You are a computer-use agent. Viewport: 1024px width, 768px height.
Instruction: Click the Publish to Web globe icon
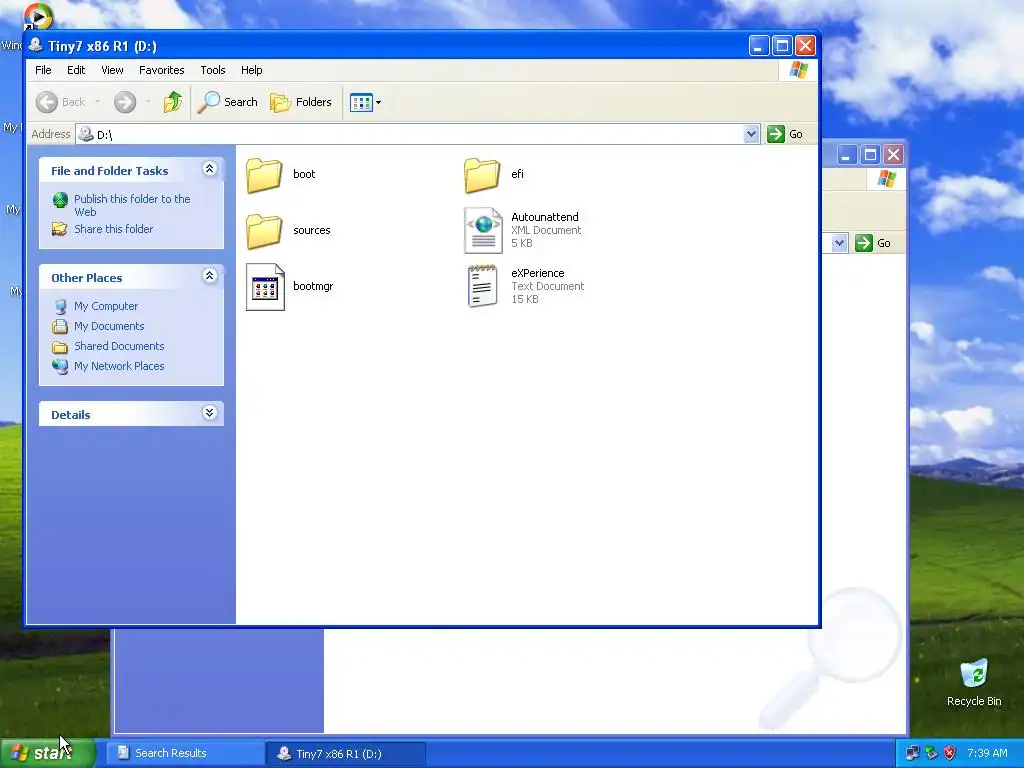click(x=60, y=200)
